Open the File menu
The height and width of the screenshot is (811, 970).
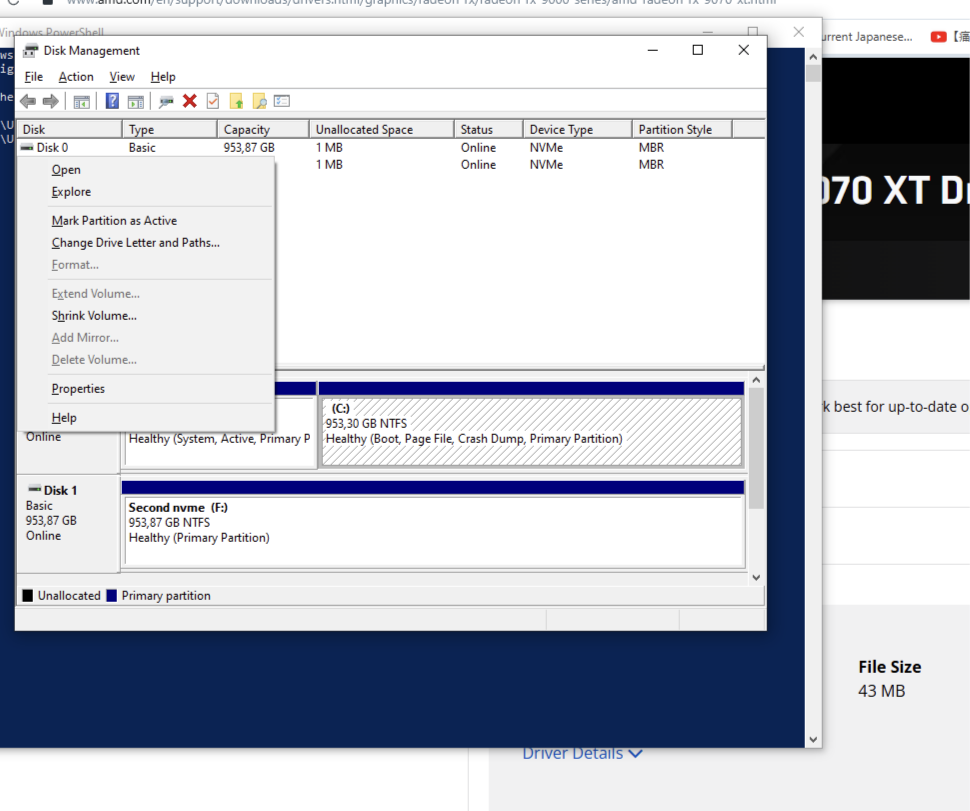33,77
